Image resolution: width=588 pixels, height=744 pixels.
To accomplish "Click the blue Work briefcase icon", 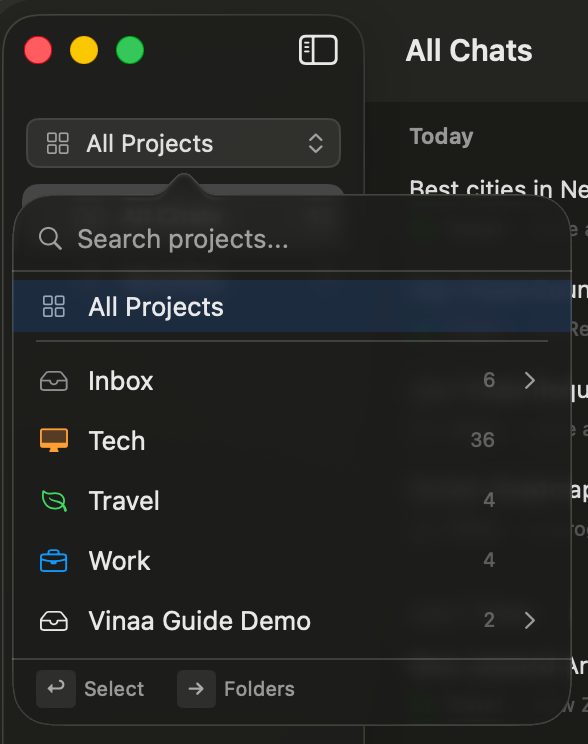I will coord(54,560).
